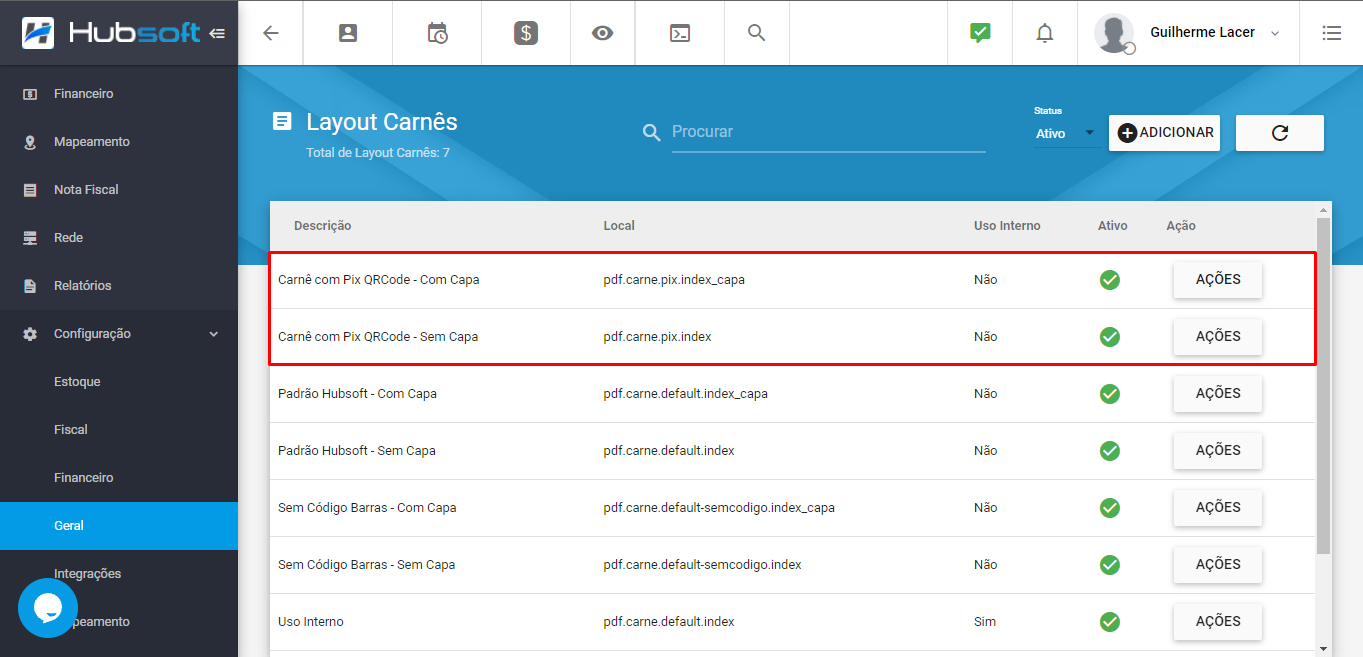
Task: Open the notifications bell
Action: click(1045, 33)
